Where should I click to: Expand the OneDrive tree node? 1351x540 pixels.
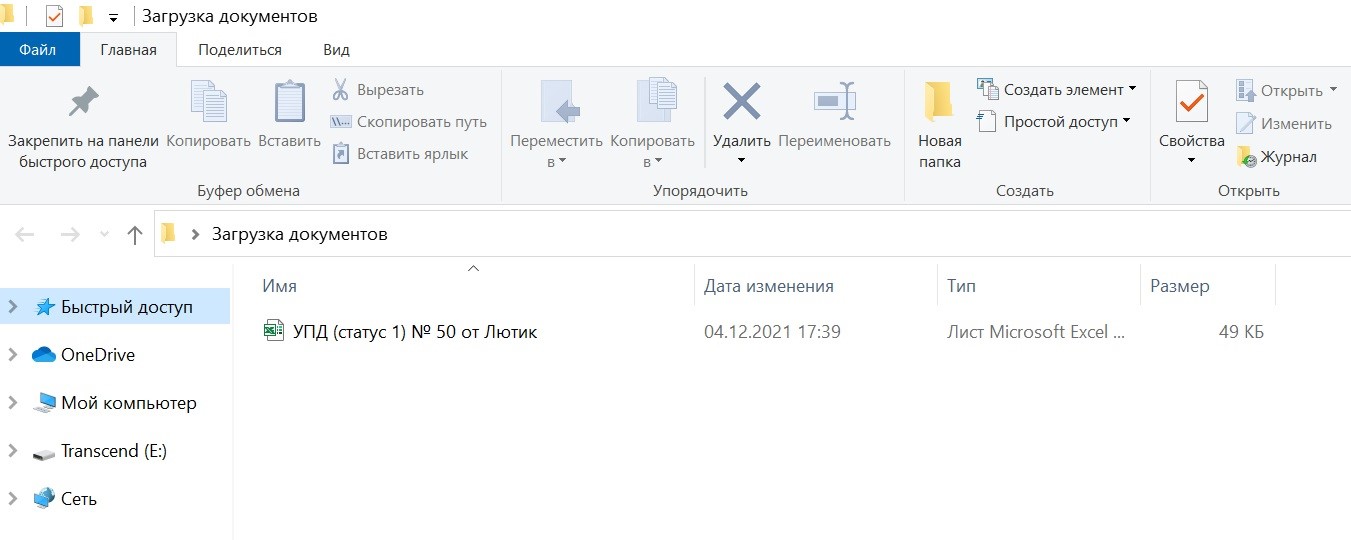(13, 354)
